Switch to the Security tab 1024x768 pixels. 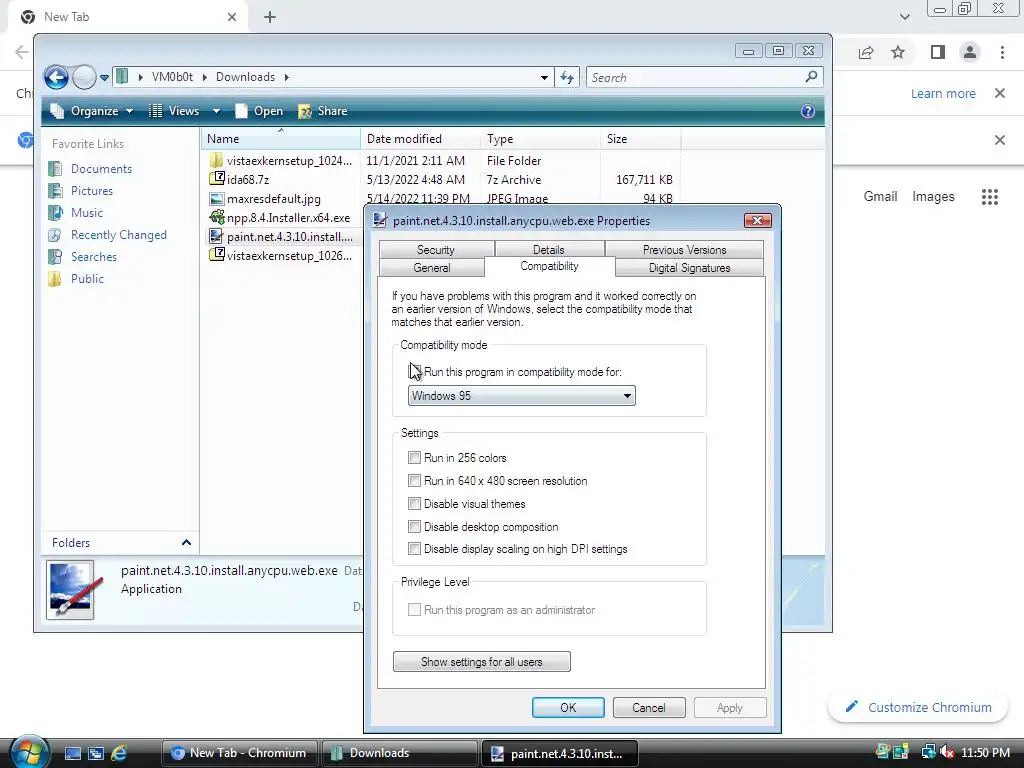(436, 249)
